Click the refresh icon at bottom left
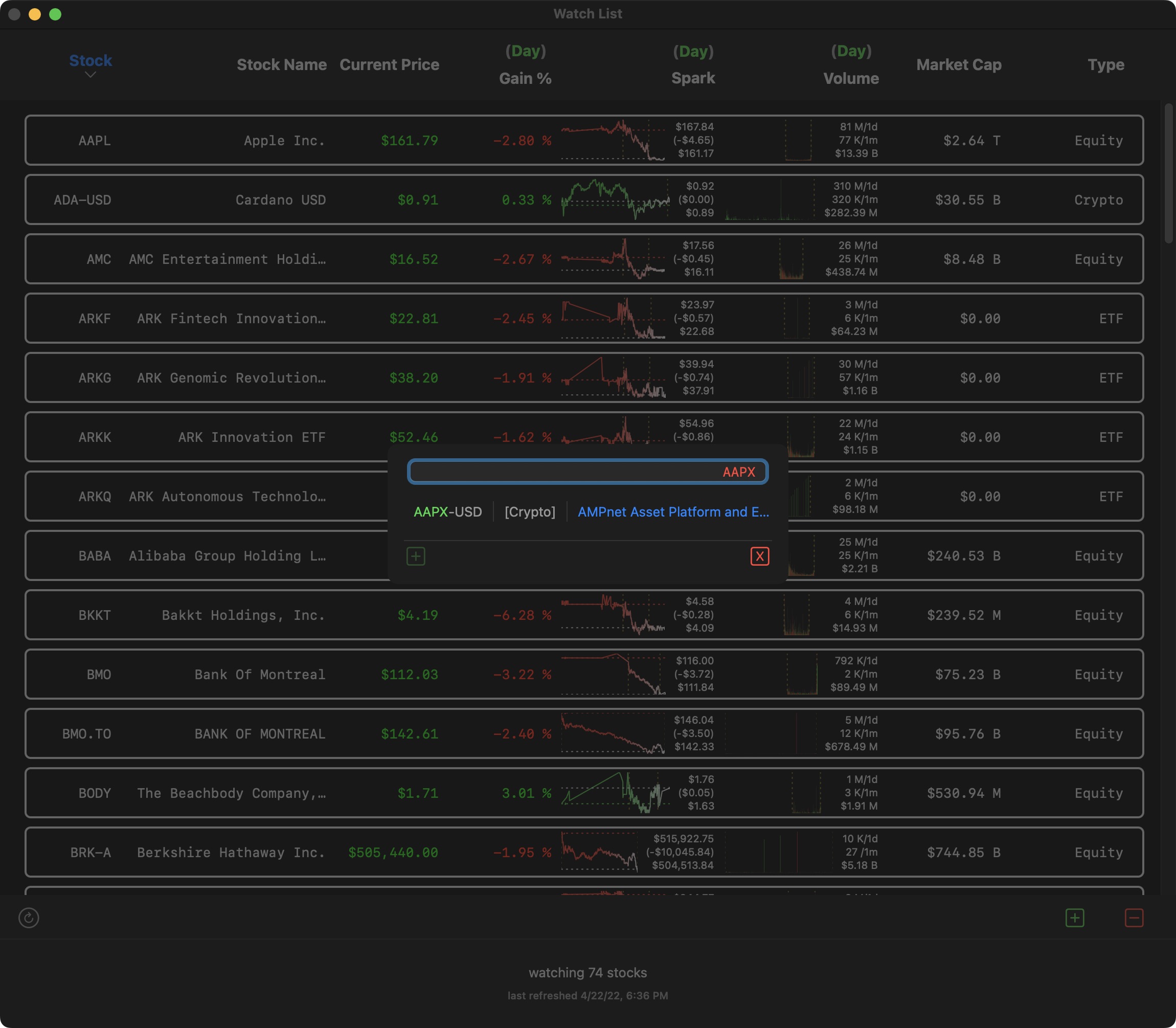The image size is (1176, 1028). 29,918
